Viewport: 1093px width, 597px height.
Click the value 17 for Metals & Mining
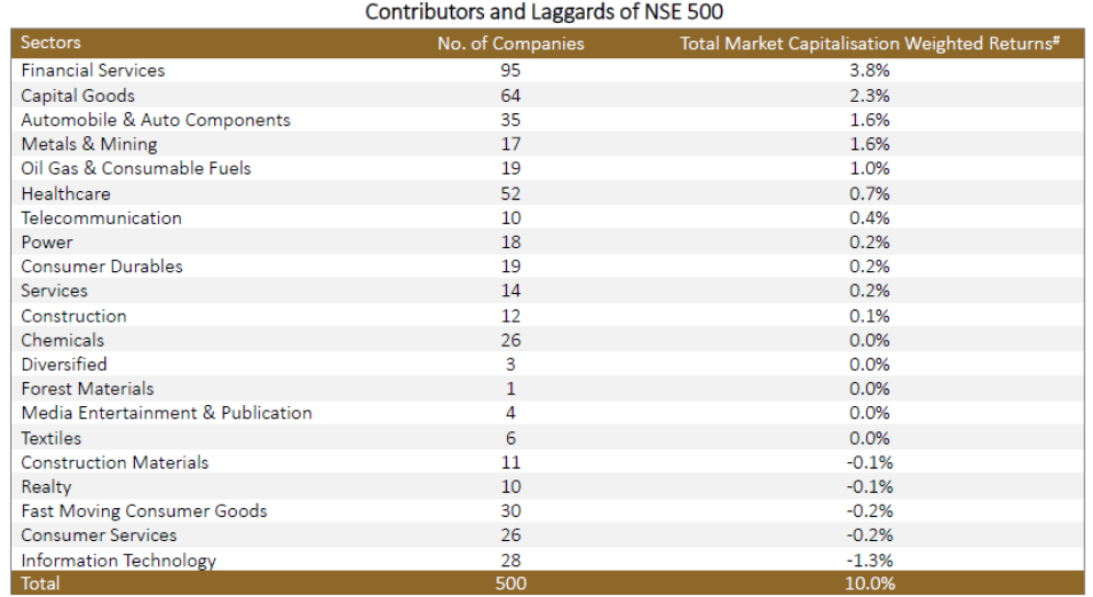pyautogui.click(x=510, y=144)
